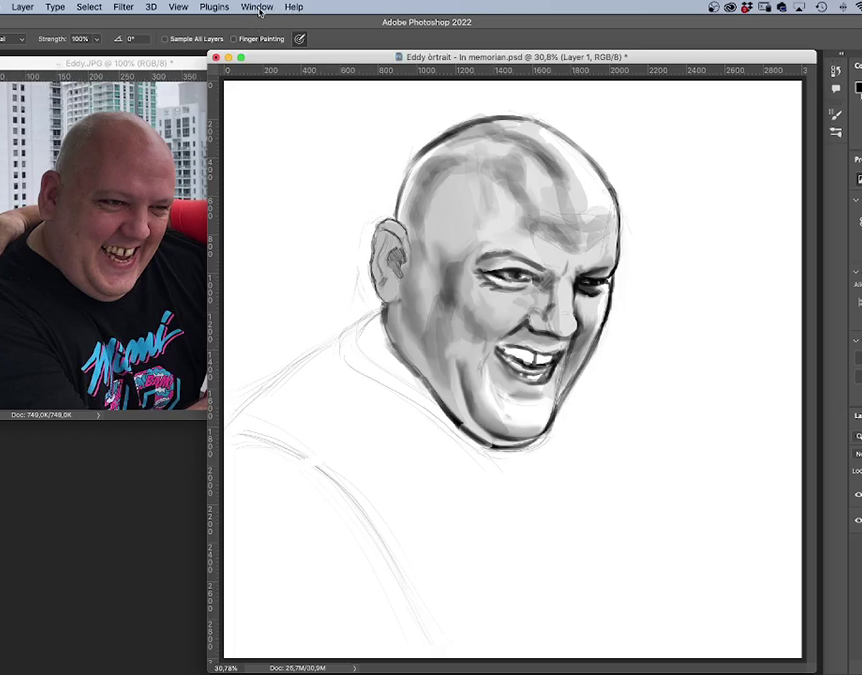
Task: Click the Strength value field showing 100%
Action: click(x=80, y=39)
